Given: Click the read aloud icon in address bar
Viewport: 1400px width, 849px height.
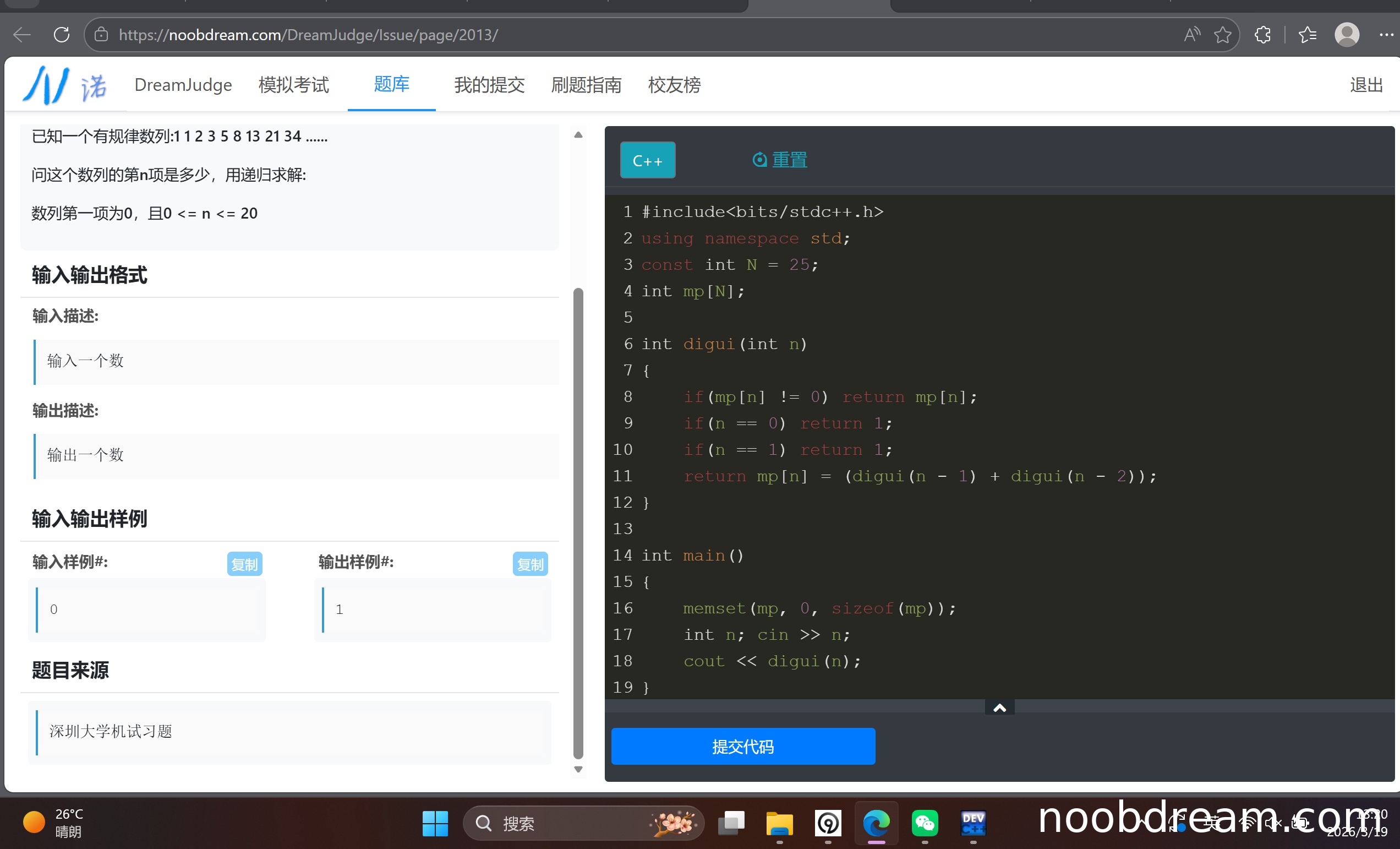Looking at the screenshot, I should [1191, 35].
